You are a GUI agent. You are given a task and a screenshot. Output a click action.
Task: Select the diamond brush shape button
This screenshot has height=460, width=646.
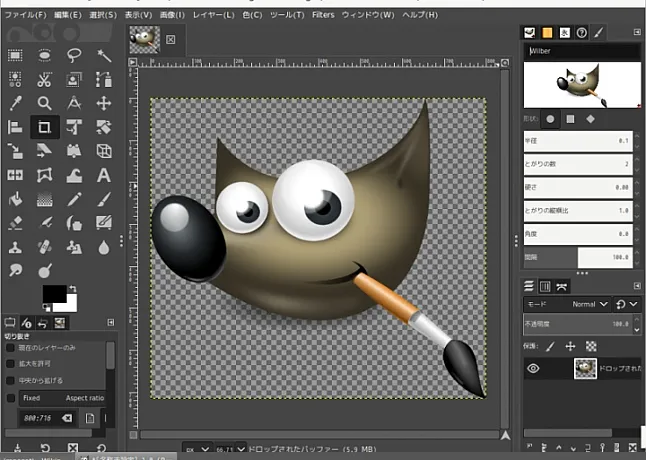click(x=590, y=118)
